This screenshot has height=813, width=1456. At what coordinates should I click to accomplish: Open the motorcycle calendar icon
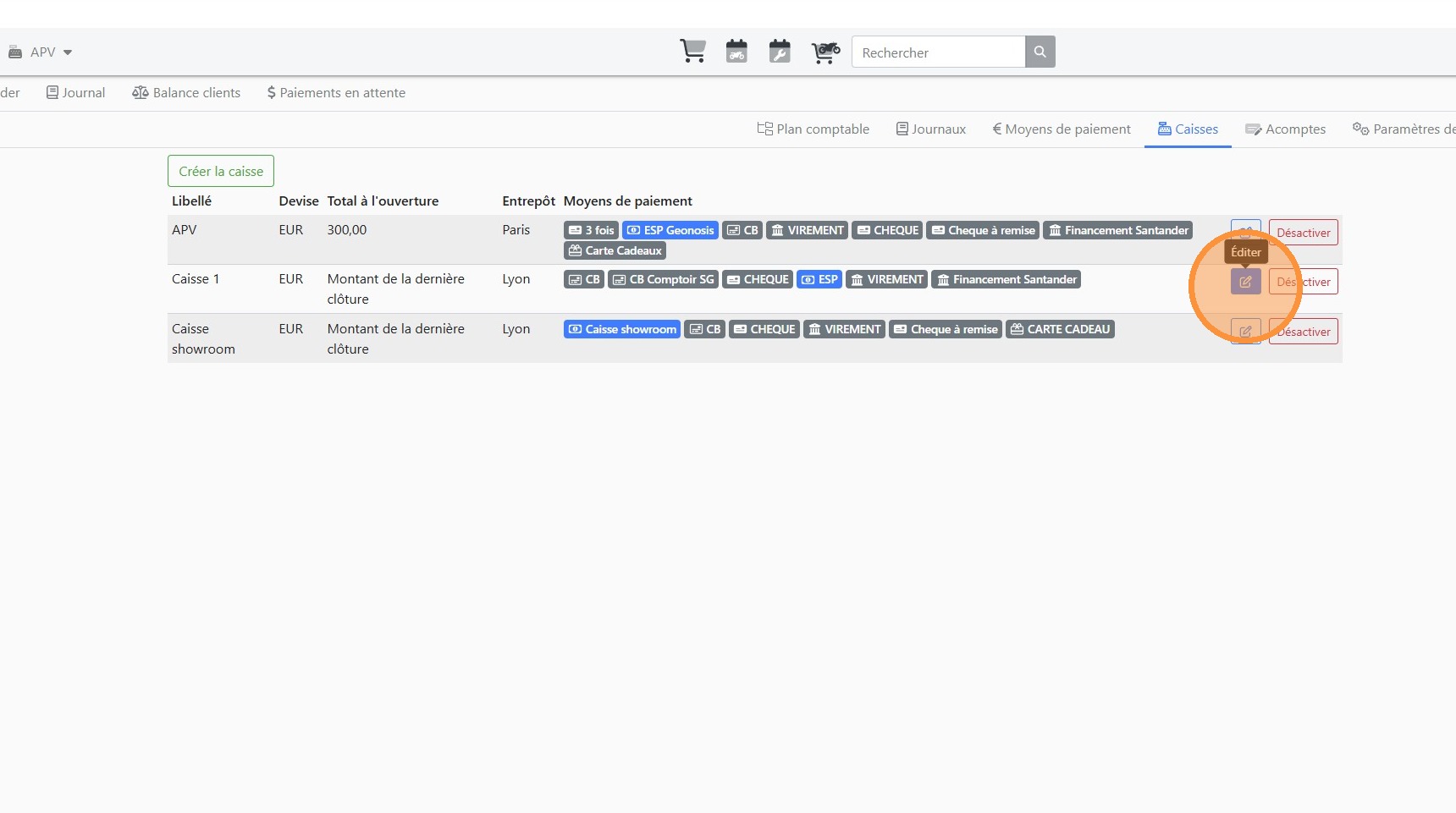(736, 52)
